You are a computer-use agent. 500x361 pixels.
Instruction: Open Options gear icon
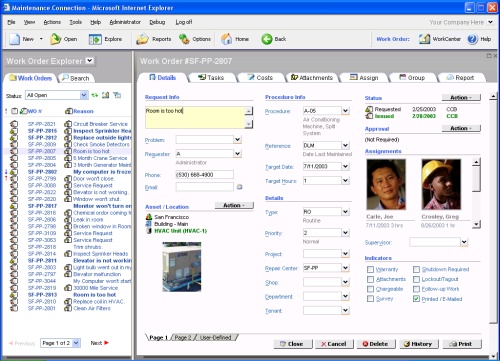click(184, 39)
